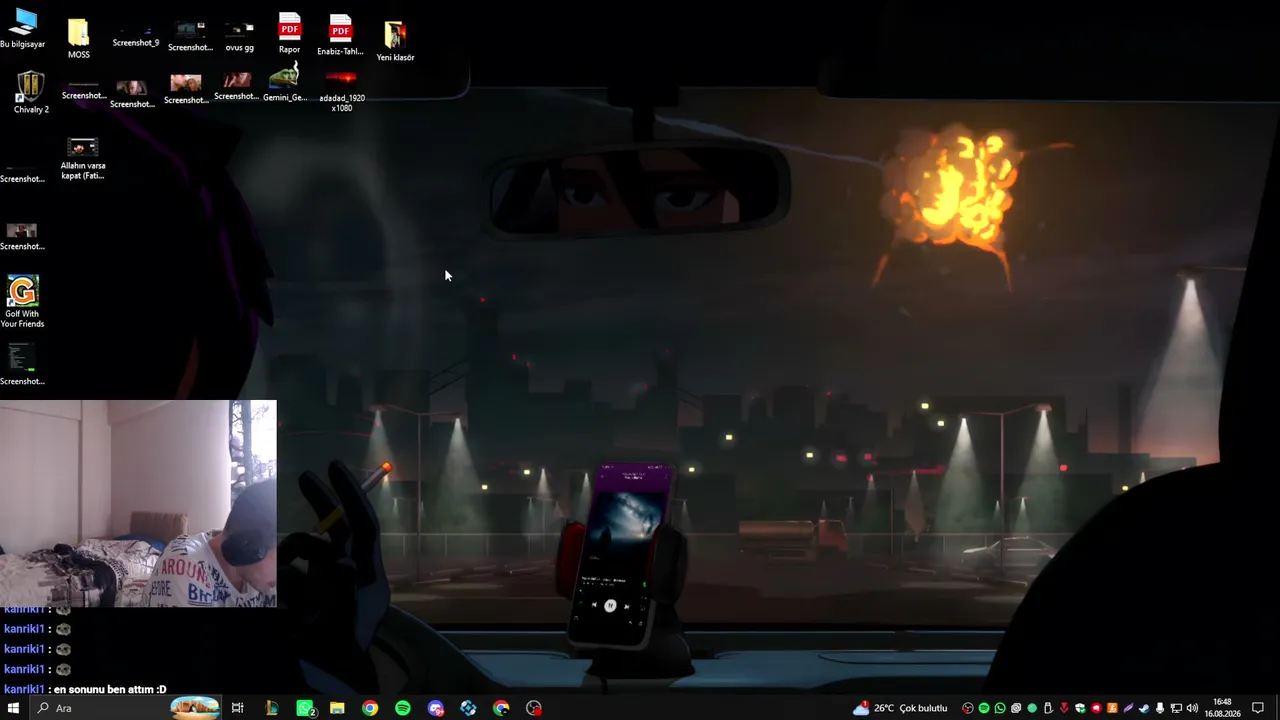
Task: Click the purple feather tray icon
Action: 1128,708
